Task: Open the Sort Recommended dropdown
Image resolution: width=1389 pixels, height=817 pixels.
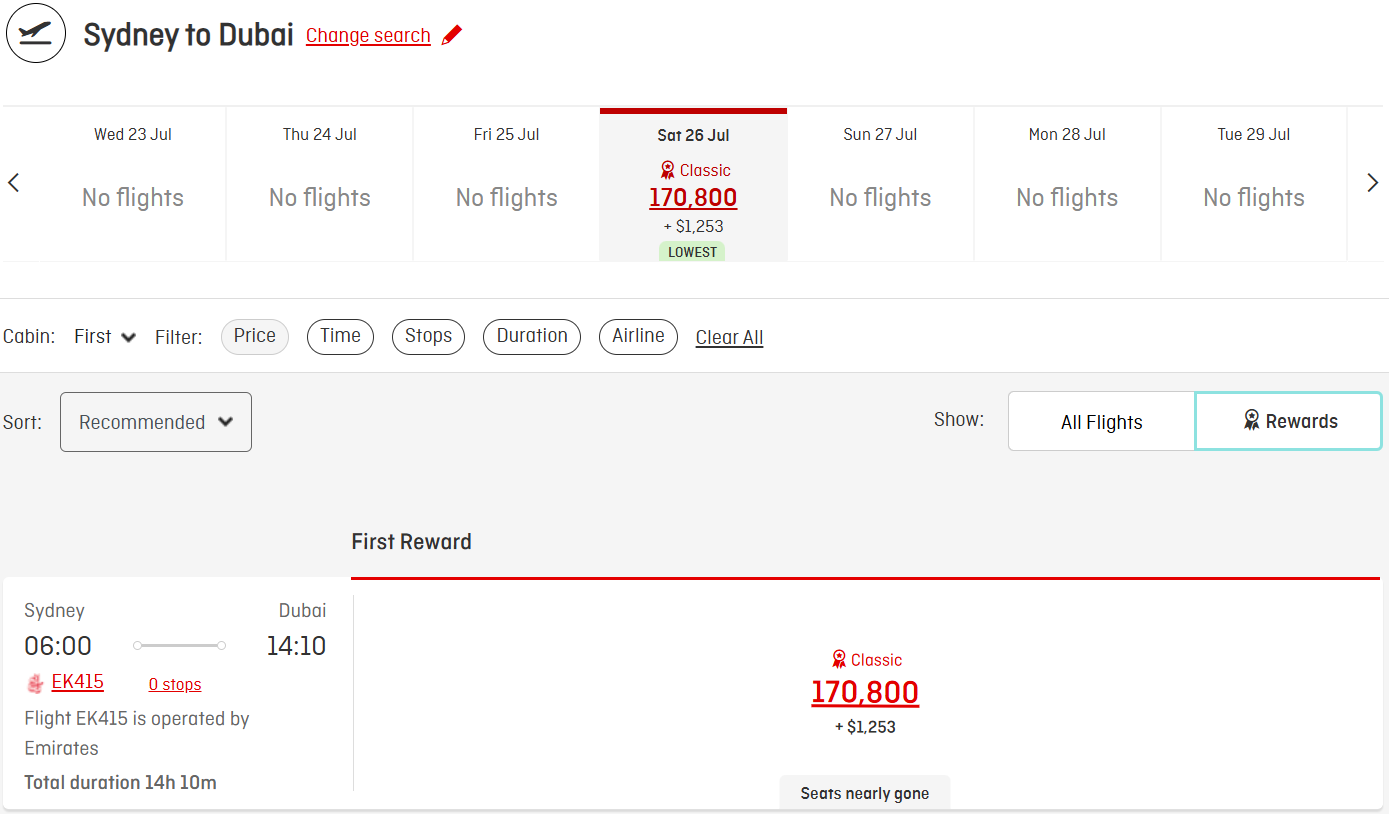Action: pos(156,422)
